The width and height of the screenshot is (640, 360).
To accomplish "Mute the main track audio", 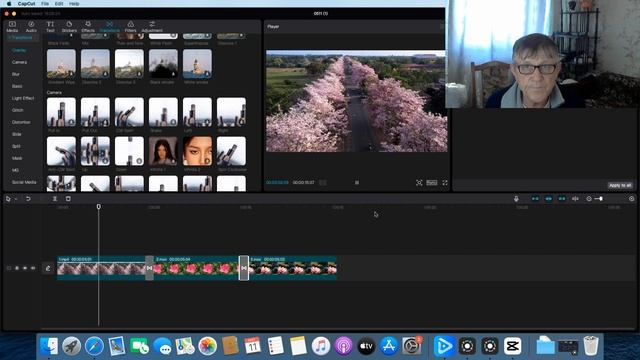I will pyautogui.click(x=33, y=268).
